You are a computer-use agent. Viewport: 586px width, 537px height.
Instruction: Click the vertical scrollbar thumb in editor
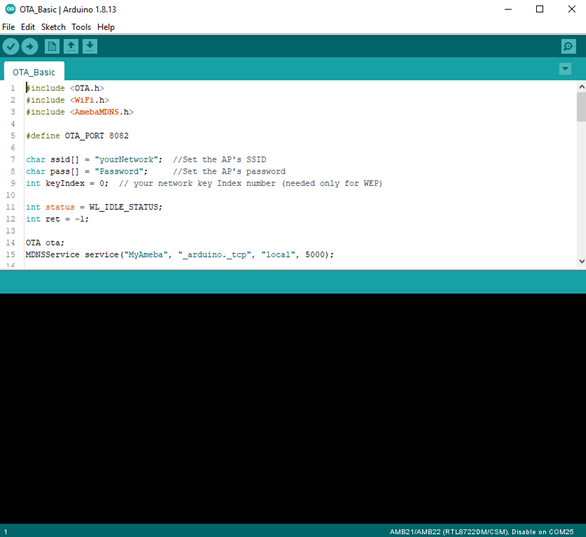[x=582, y=107]
